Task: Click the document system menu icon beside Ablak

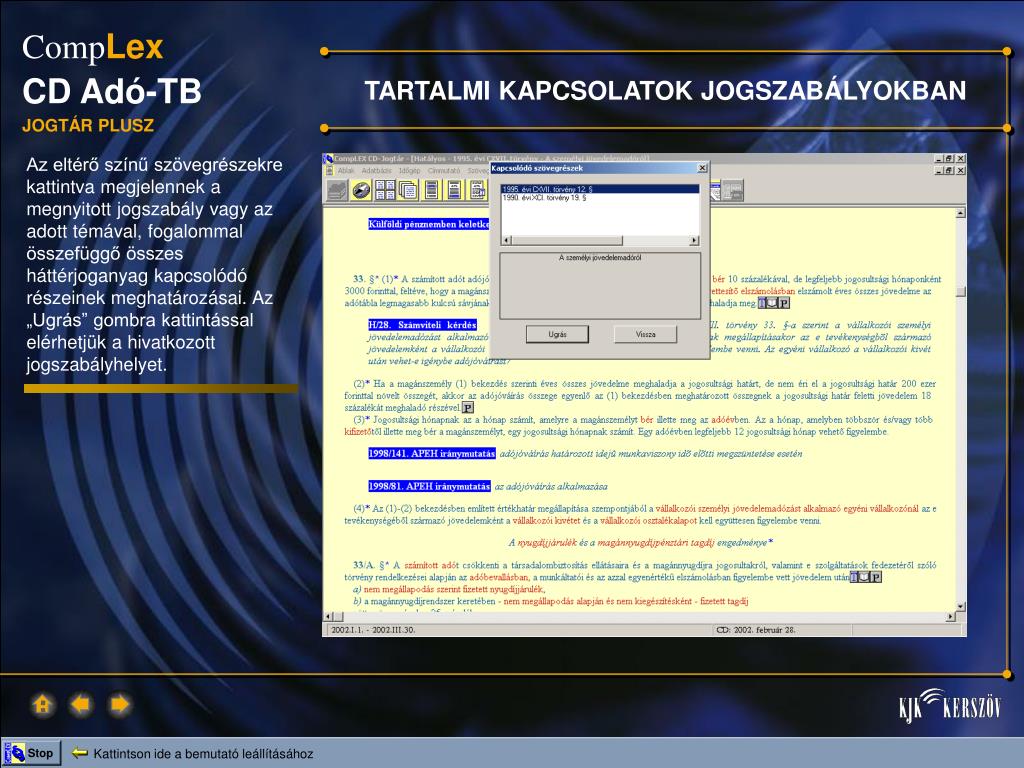Action: (x=330, y=170)
